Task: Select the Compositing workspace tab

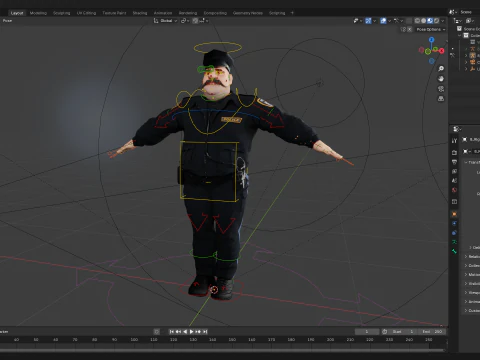Action: pos(215,13)
